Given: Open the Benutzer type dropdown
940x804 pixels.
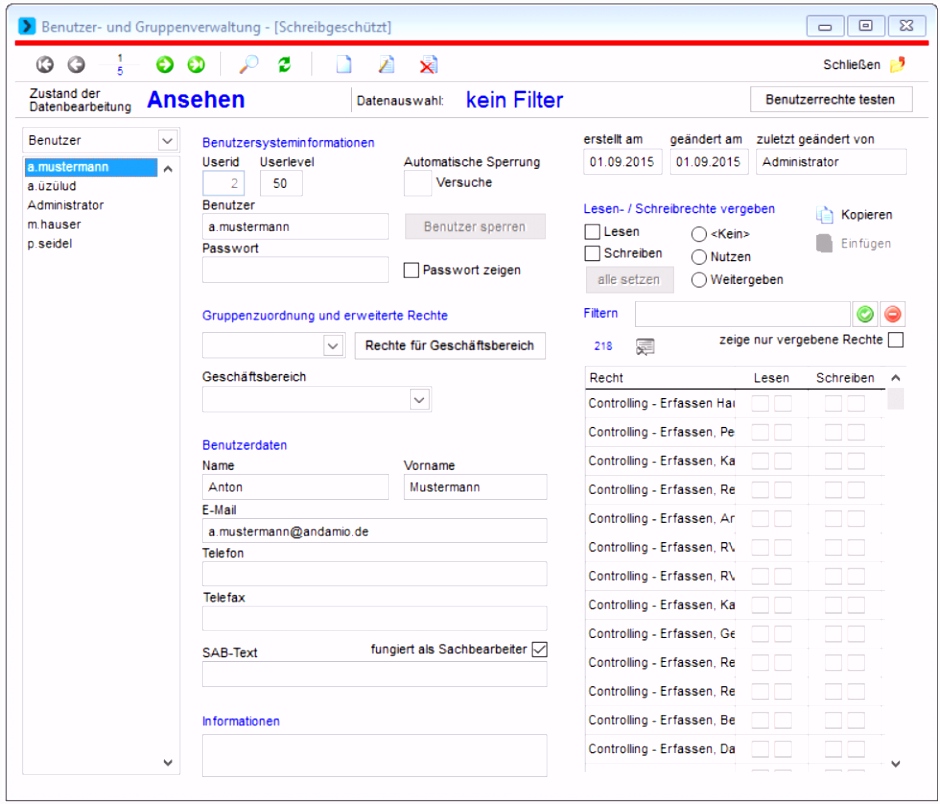Looking at the screenshot, I should tap(167, 140).
